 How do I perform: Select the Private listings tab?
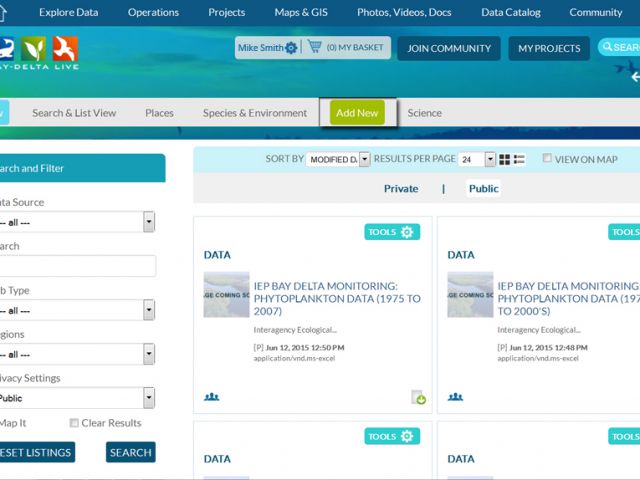(401, 189)
